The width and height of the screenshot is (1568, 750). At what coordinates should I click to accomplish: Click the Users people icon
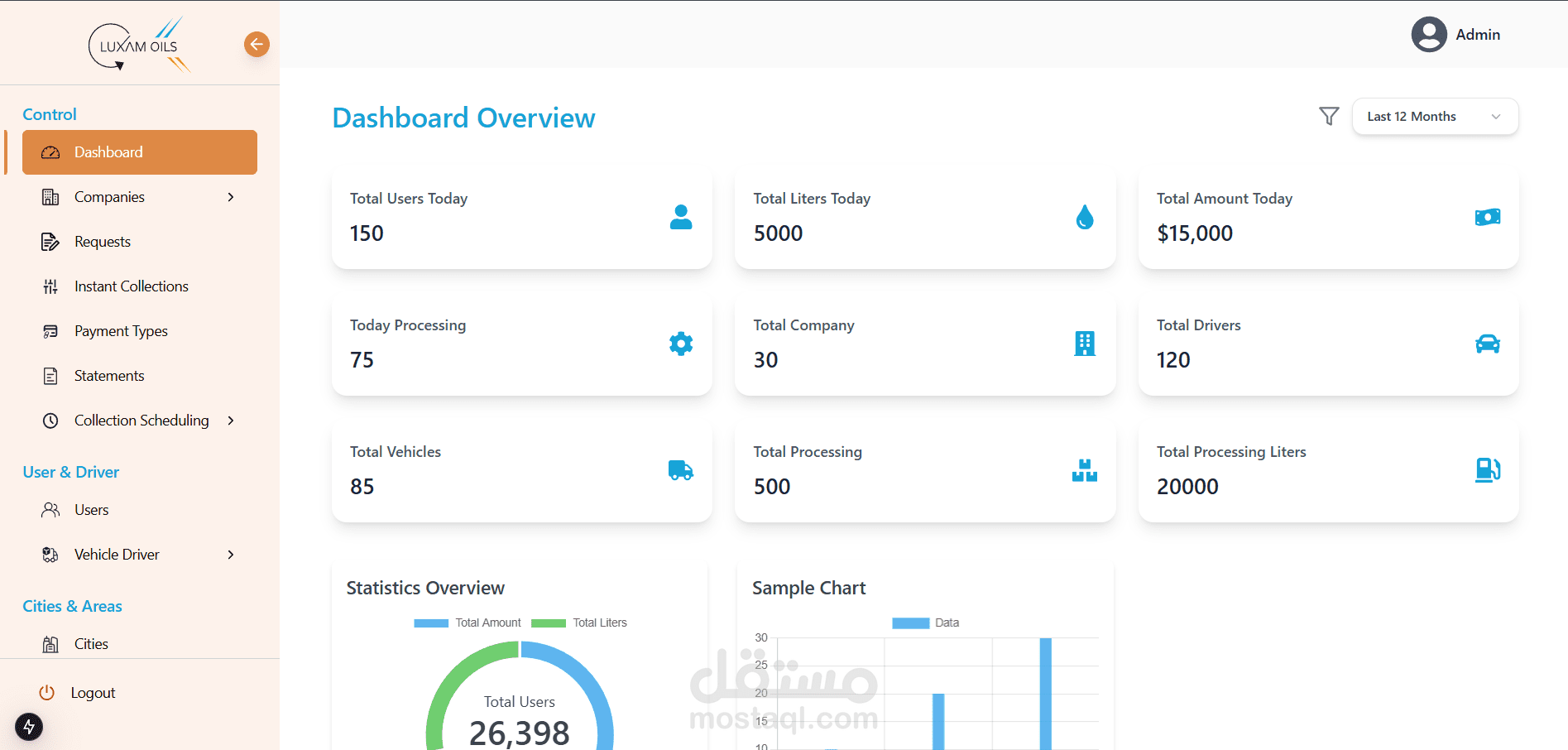(50, 510)
